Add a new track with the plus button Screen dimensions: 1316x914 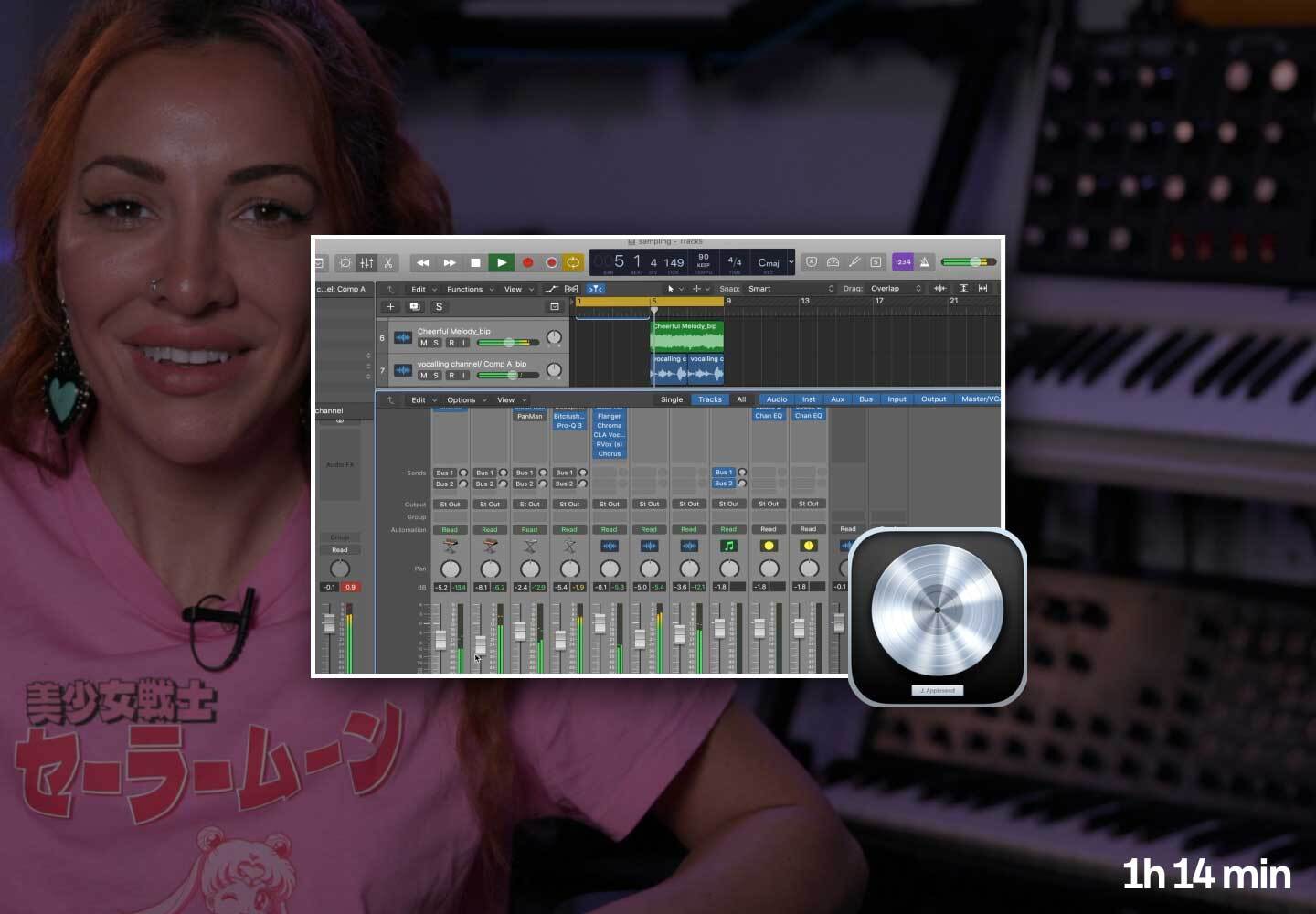tap(390, 307)
